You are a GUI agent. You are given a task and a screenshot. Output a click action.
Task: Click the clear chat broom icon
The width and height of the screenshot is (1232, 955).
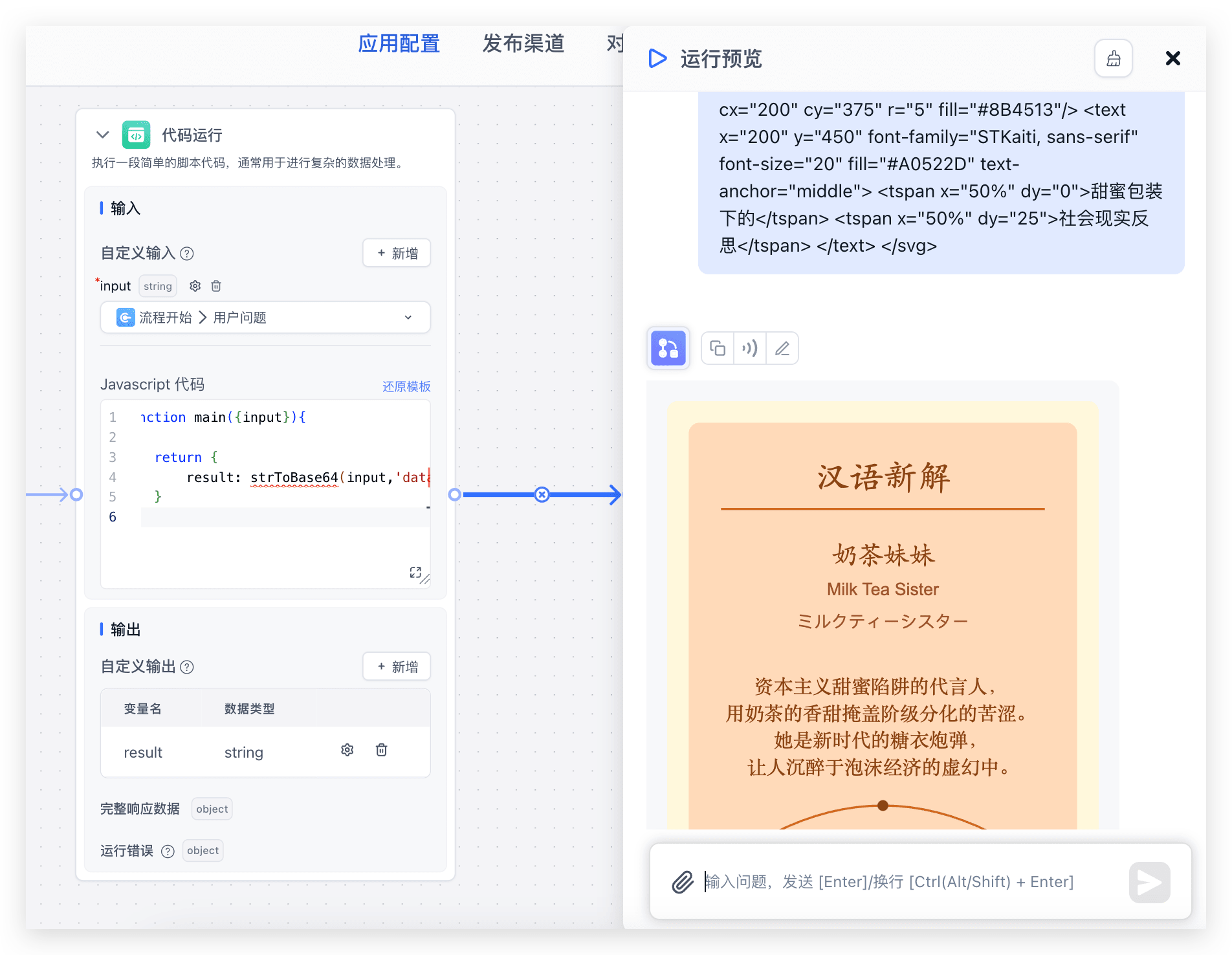[1113, 59]
